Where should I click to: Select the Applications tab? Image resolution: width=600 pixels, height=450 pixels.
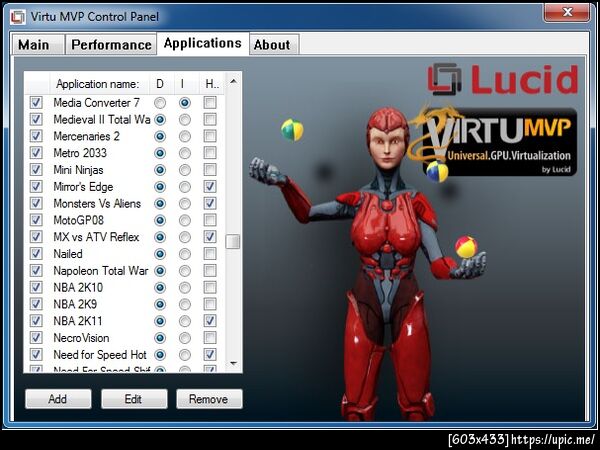[203, 44]
